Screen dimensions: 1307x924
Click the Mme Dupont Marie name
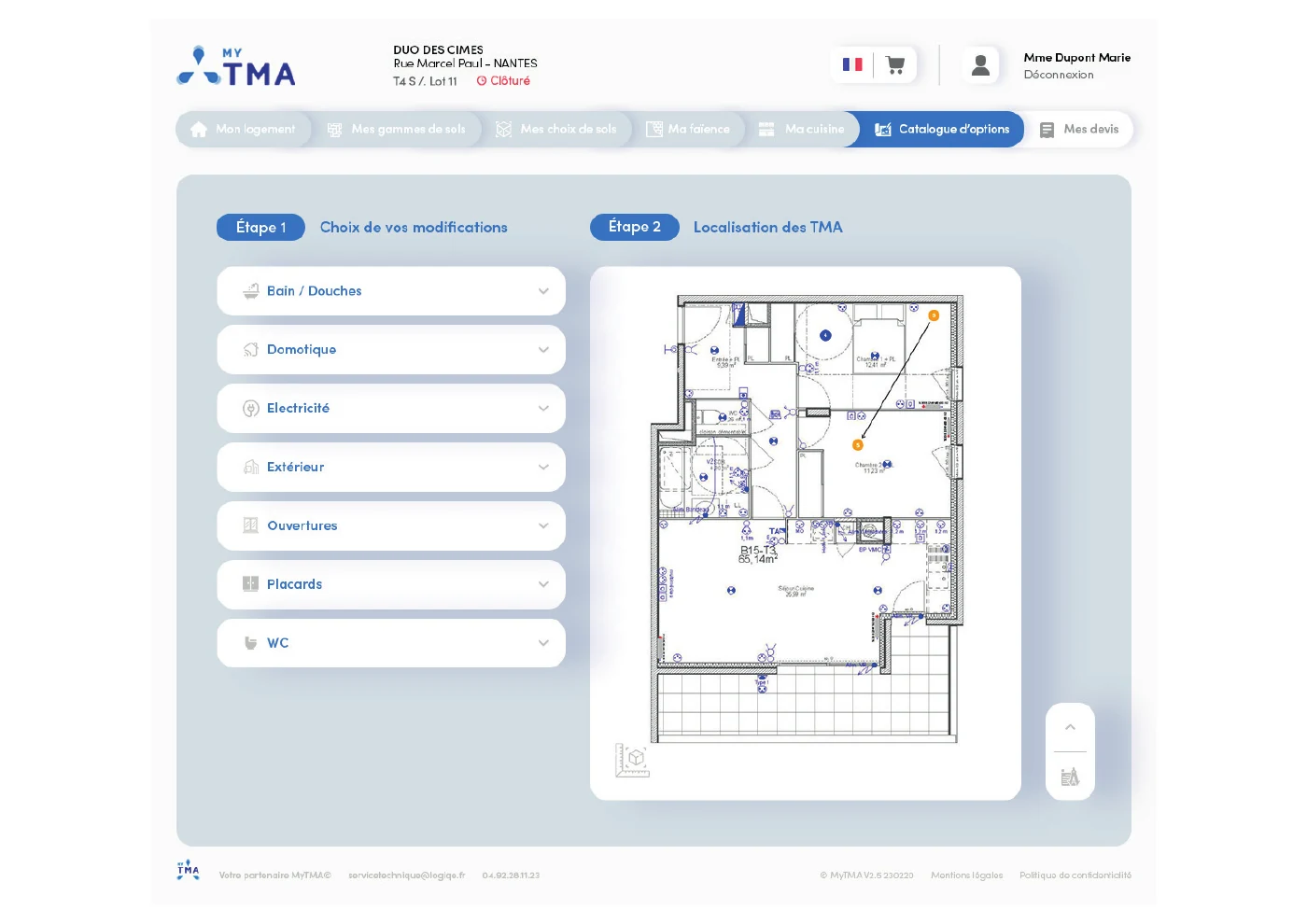point(1076,58)
